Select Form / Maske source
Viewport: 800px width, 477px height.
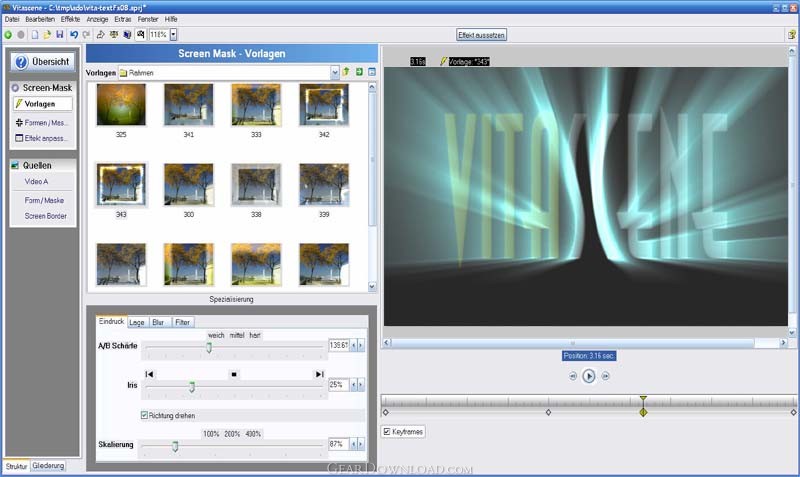click(x=44, y=200)
